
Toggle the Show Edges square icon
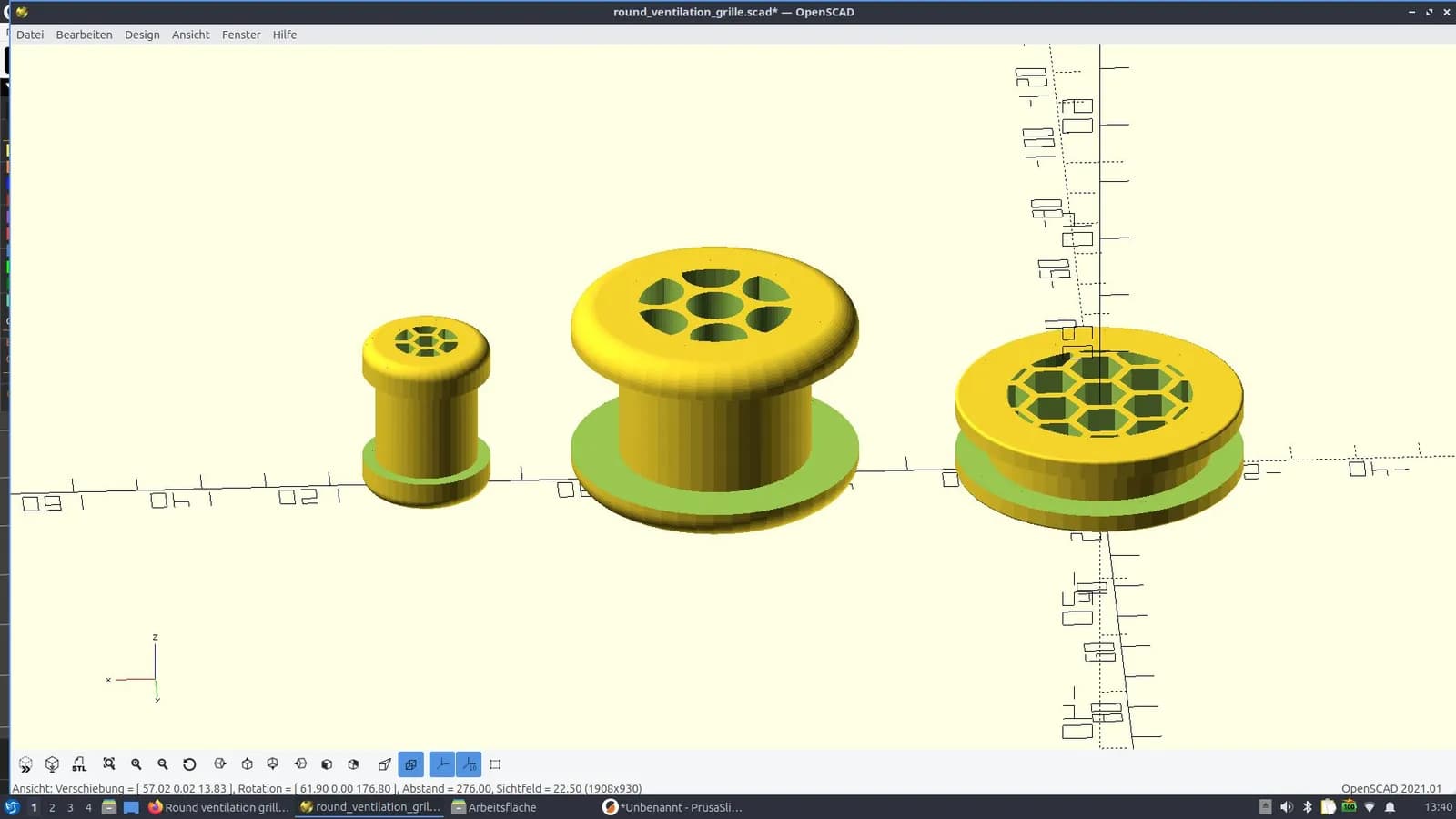pyautogui.click(x=495, y=764)
